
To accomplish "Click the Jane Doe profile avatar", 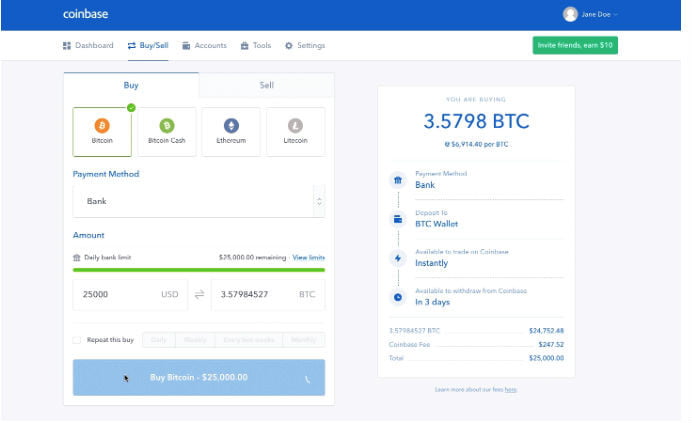I will click(x=571, y=14).
